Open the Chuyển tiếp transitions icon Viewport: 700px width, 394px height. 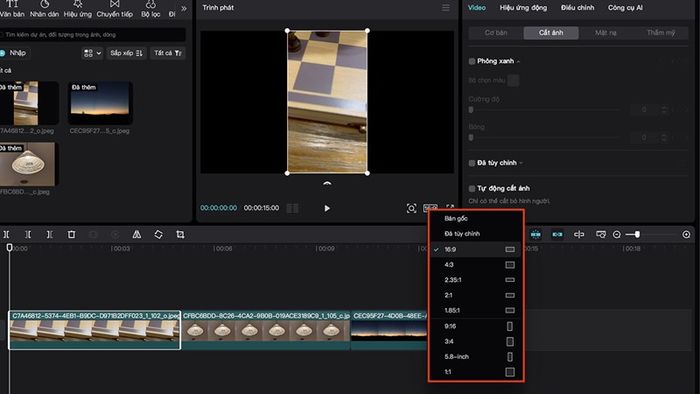tap(115, 9)
